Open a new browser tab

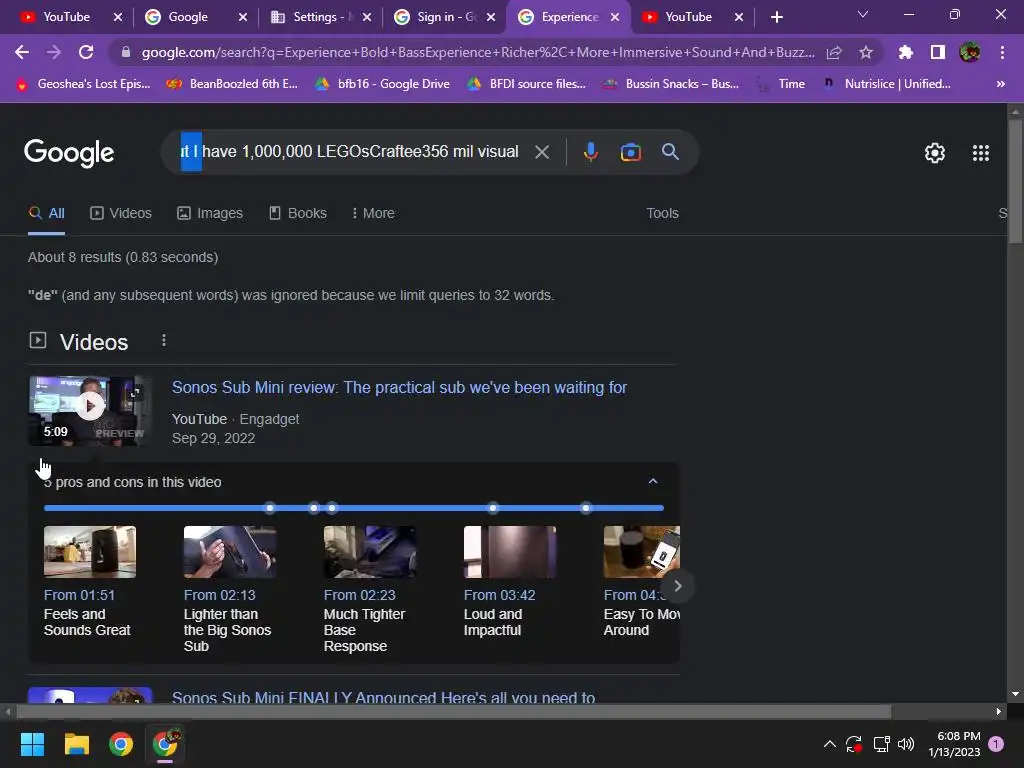(x=776, y=17)
